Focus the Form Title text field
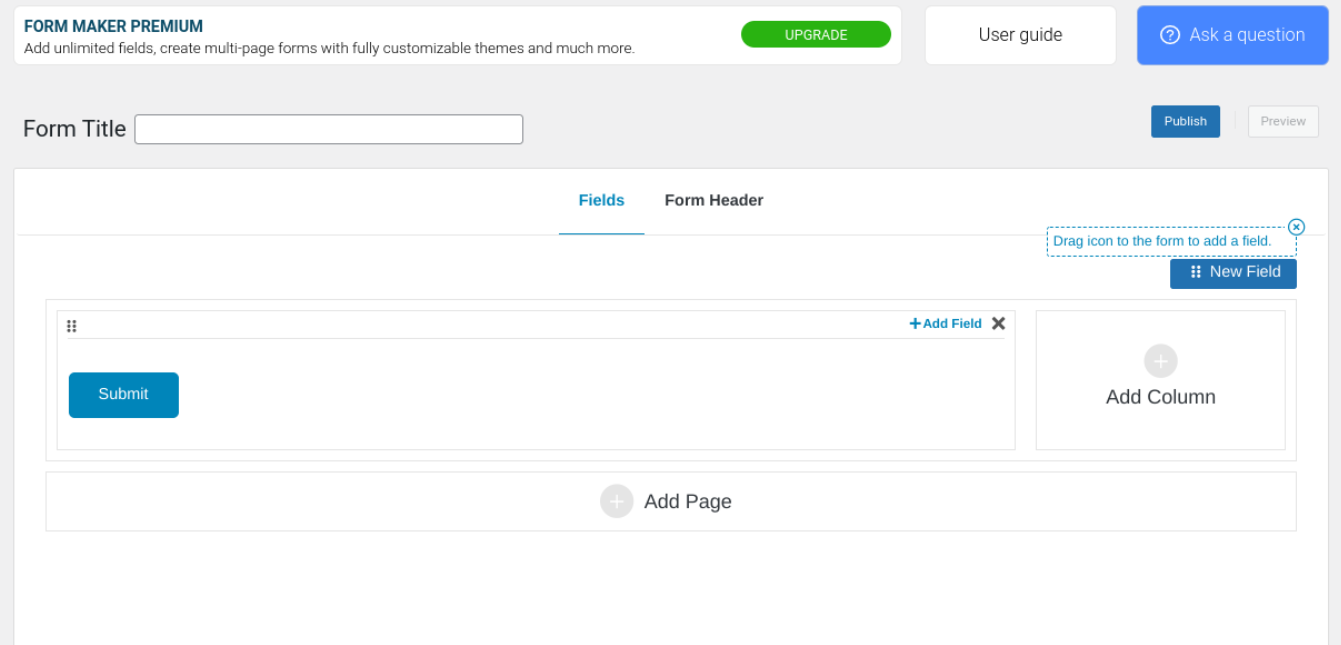This screenshot has width=1341, height=645. point(328,129)
